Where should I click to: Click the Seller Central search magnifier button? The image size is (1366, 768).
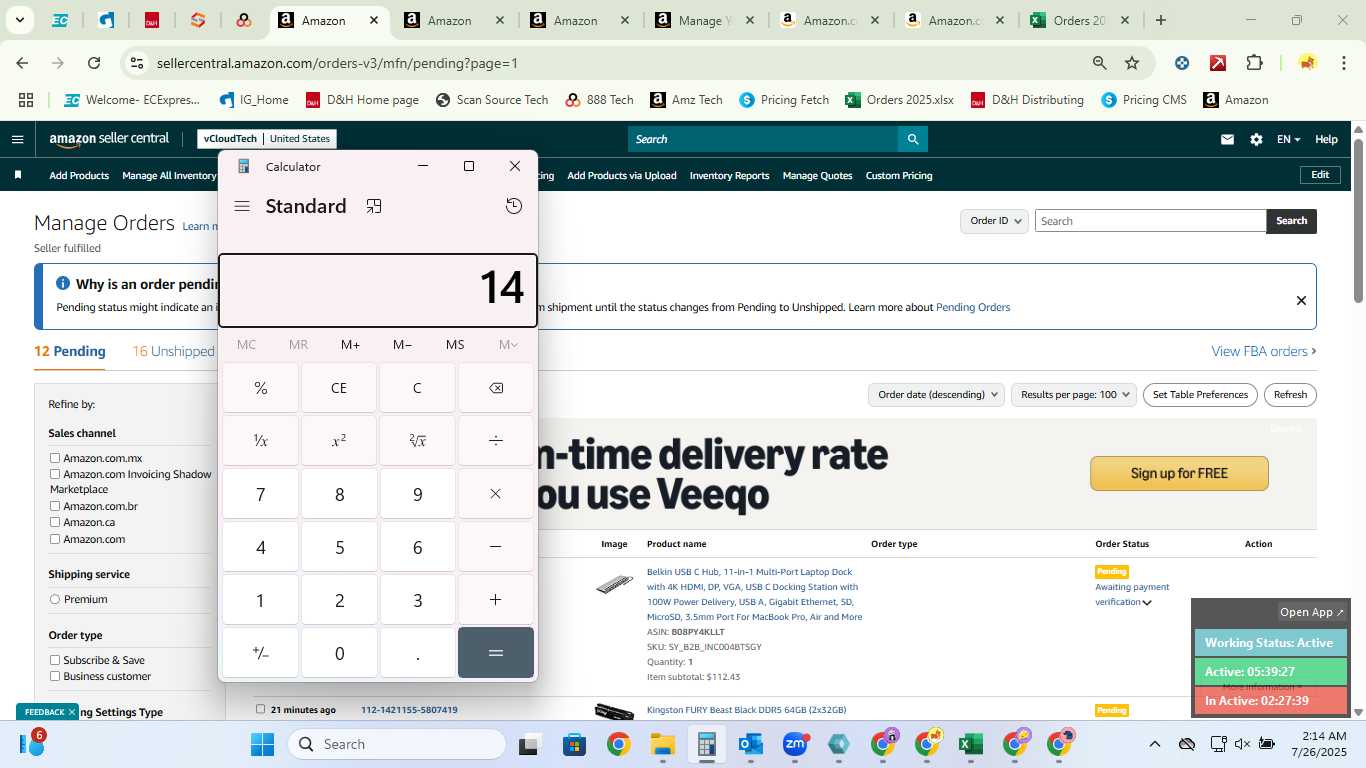click(912, 139)
